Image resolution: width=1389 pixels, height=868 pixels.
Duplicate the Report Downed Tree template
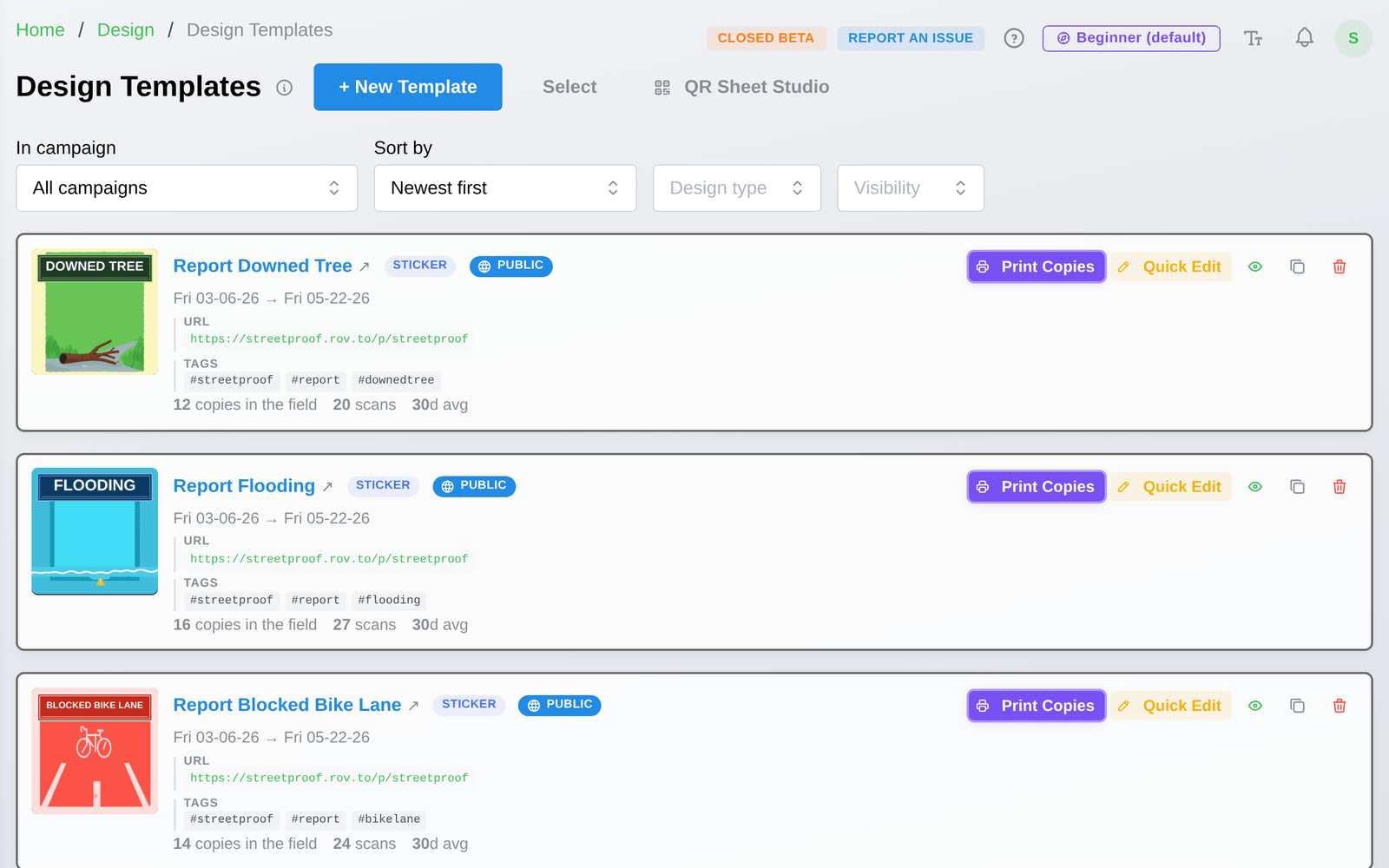pyautogui.click(x=1297, y=266)
